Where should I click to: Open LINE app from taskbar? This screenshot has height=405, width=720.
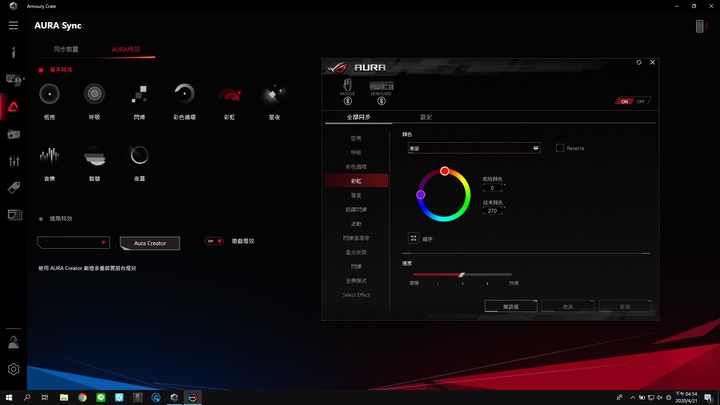(x=101, y=398)
